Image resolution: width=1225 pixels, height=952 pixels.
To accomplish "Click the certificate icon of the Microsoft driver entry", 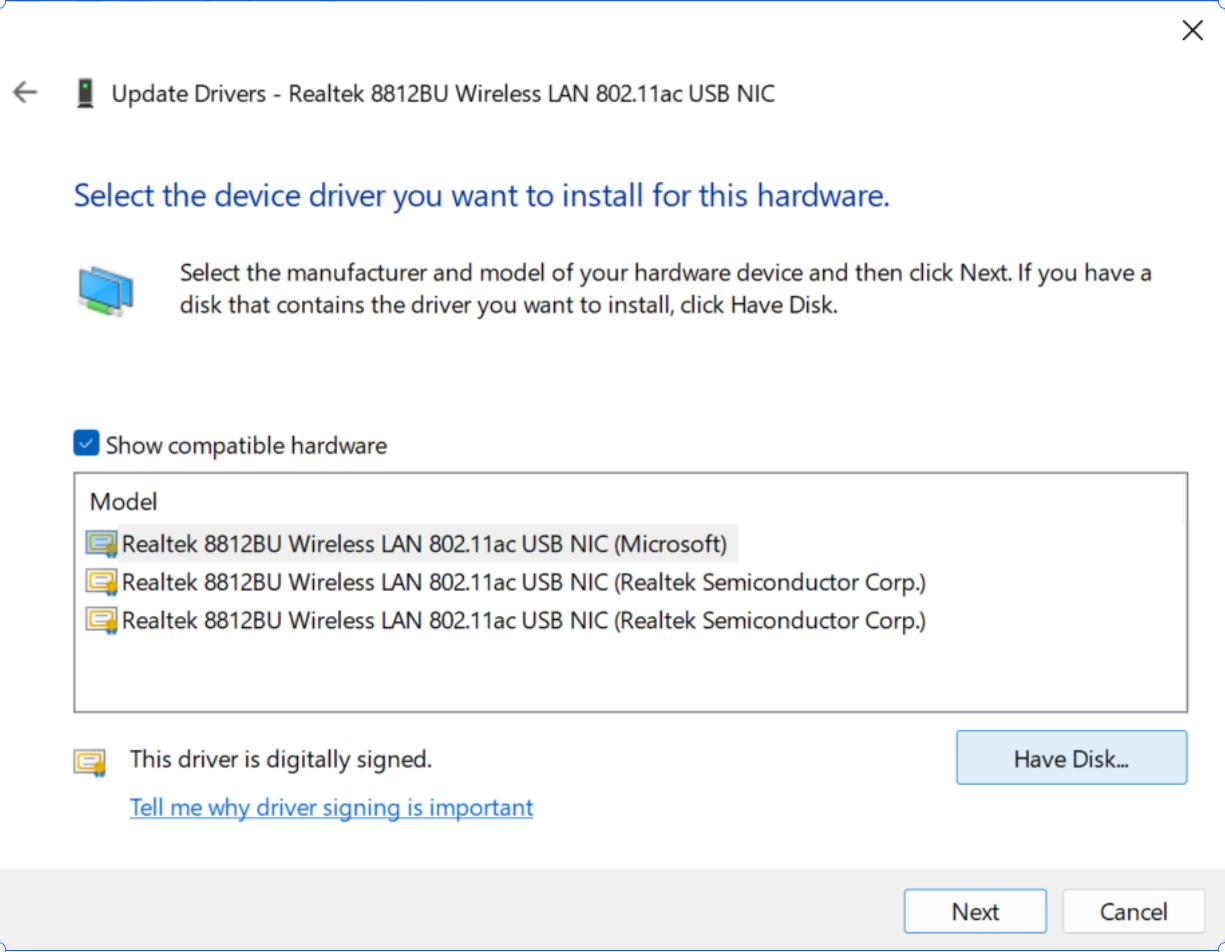I will pos(101,544).
